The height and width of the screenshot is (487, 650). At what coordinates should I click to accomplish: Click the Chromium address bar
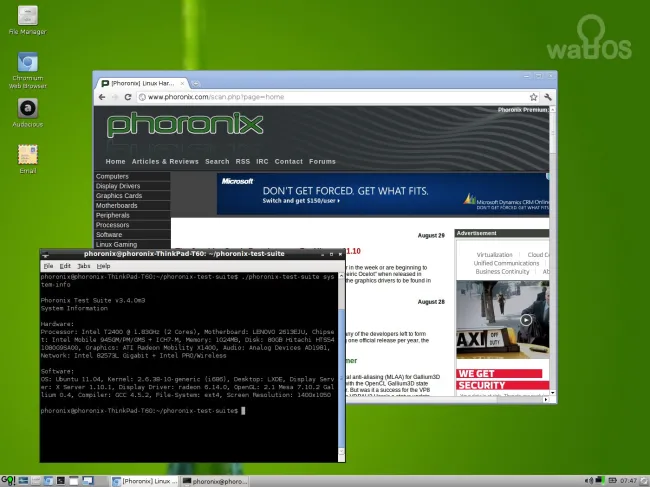[x=333, y=97]
